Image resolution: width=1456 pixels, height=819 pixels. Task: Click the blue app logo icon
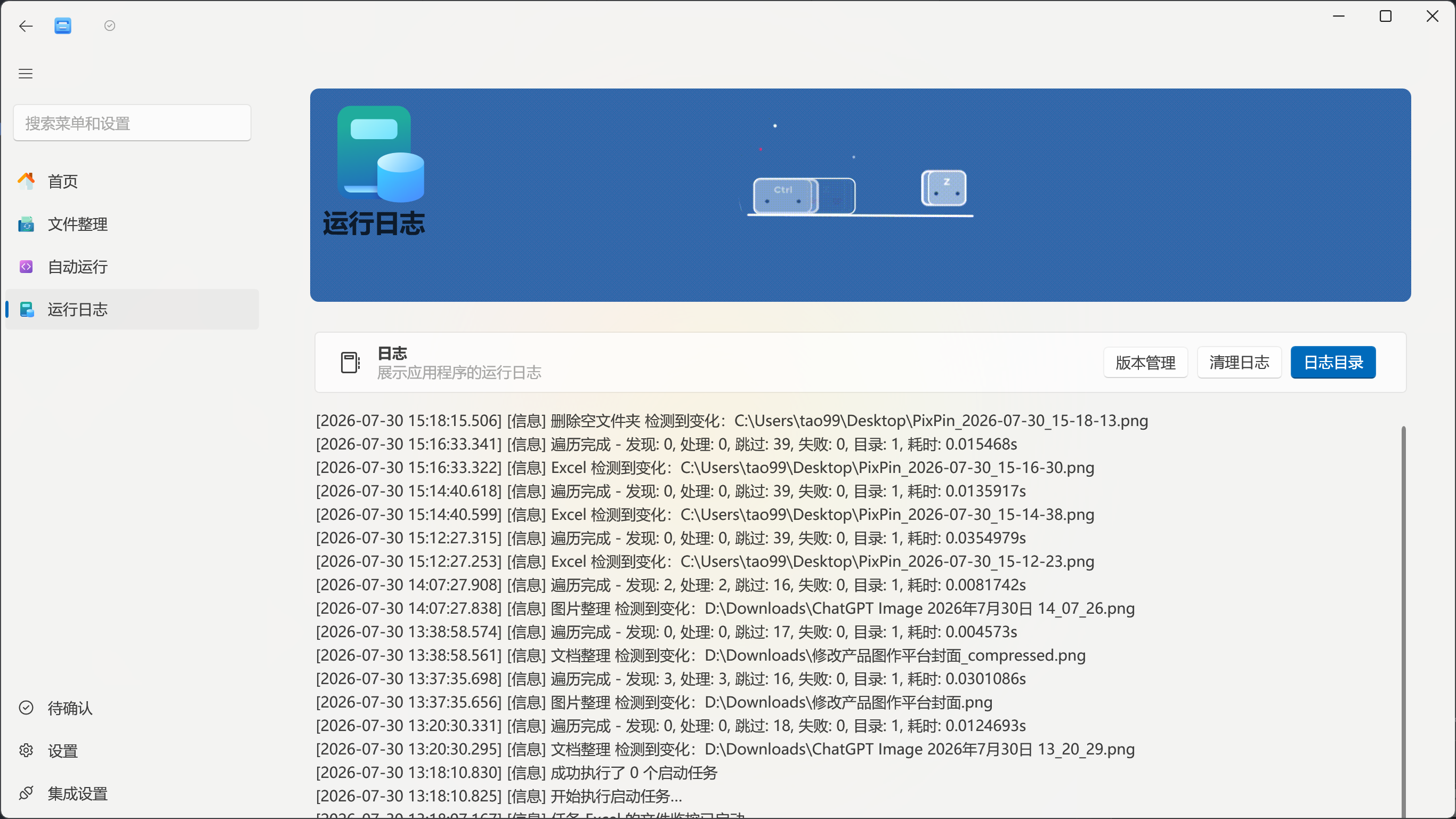63,26
